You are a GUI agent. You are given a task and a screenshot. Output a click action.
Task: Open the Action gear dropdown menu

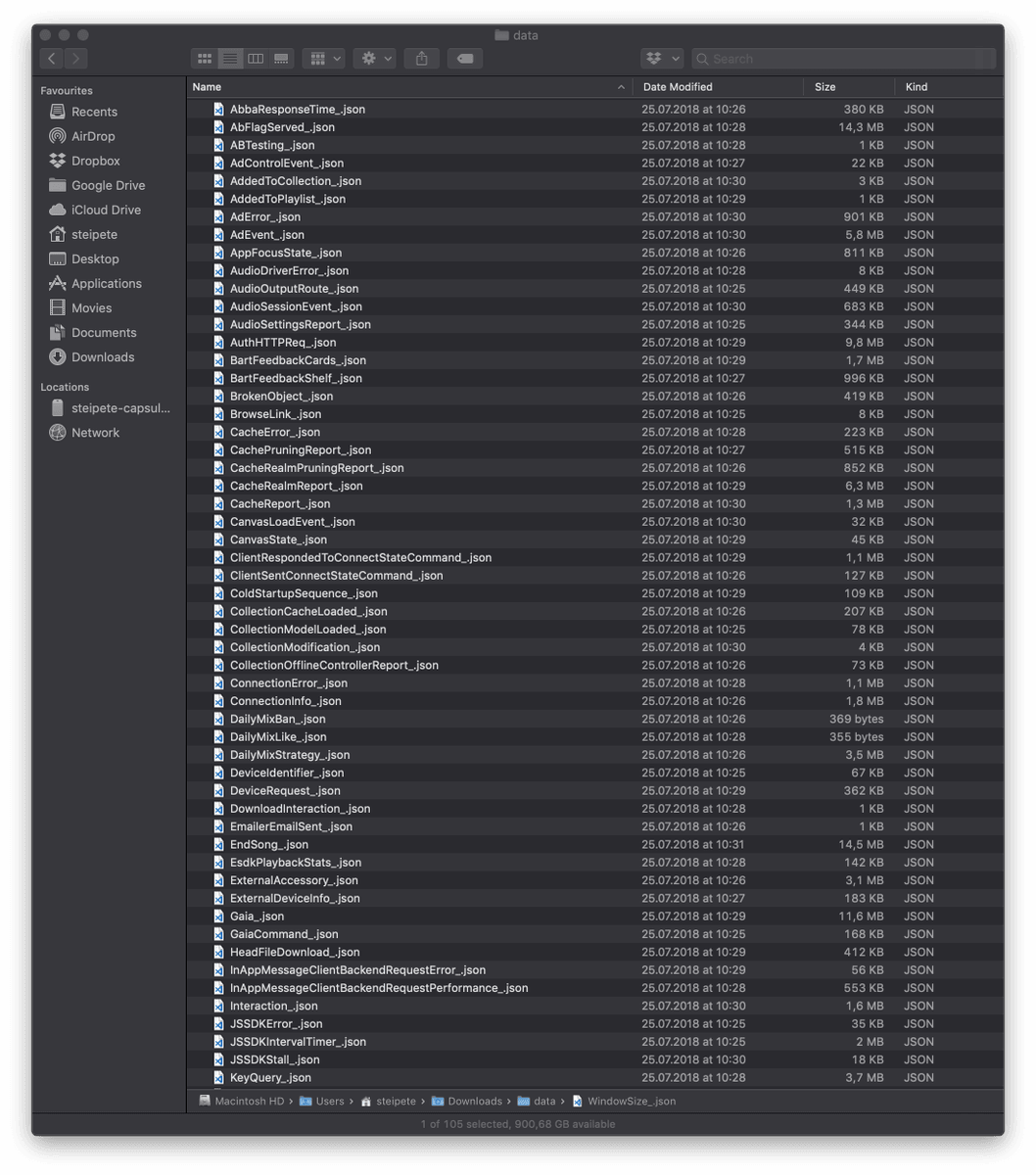pyautogui.click(x=376, y=59)
